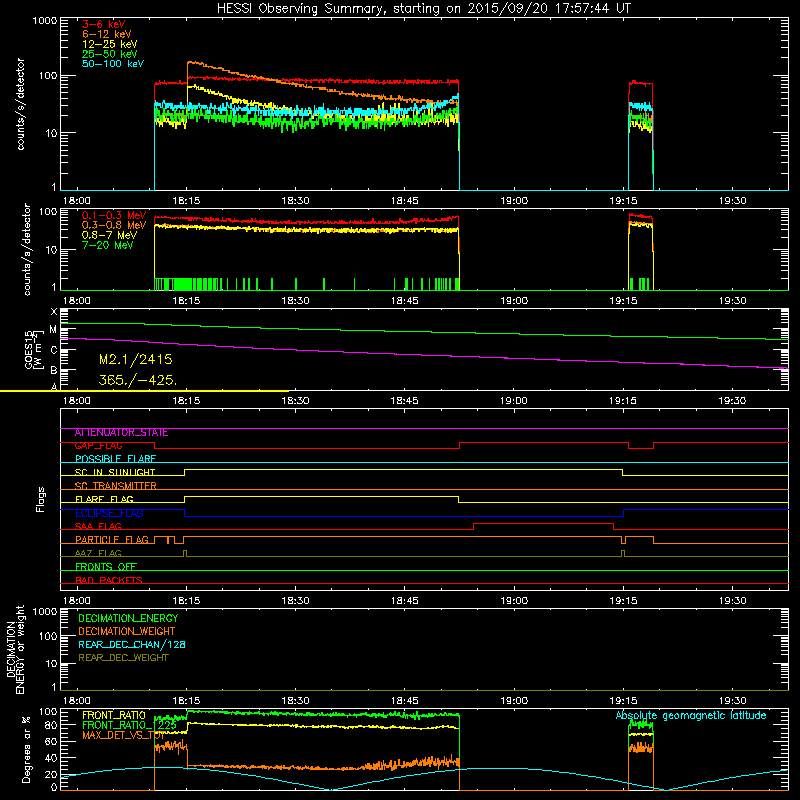The width and height of the screenshot is (800, 800).
Task: Click the REAR_DEC_CHAN/128 legend label
Action: coord(132,644)
